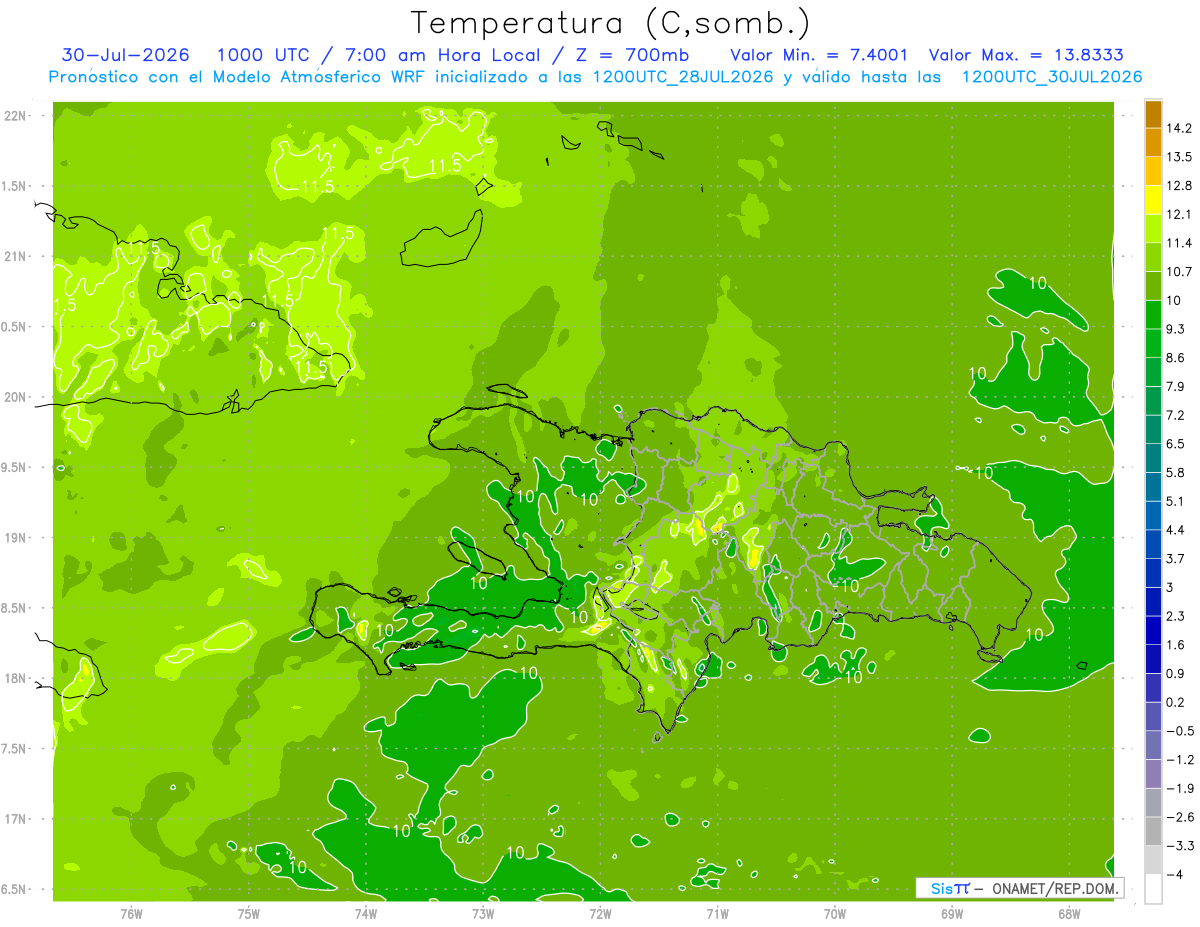The image size is (1200, 927).
Task: Click the 20N latitude axis label
Action: (x=17, y=397)
